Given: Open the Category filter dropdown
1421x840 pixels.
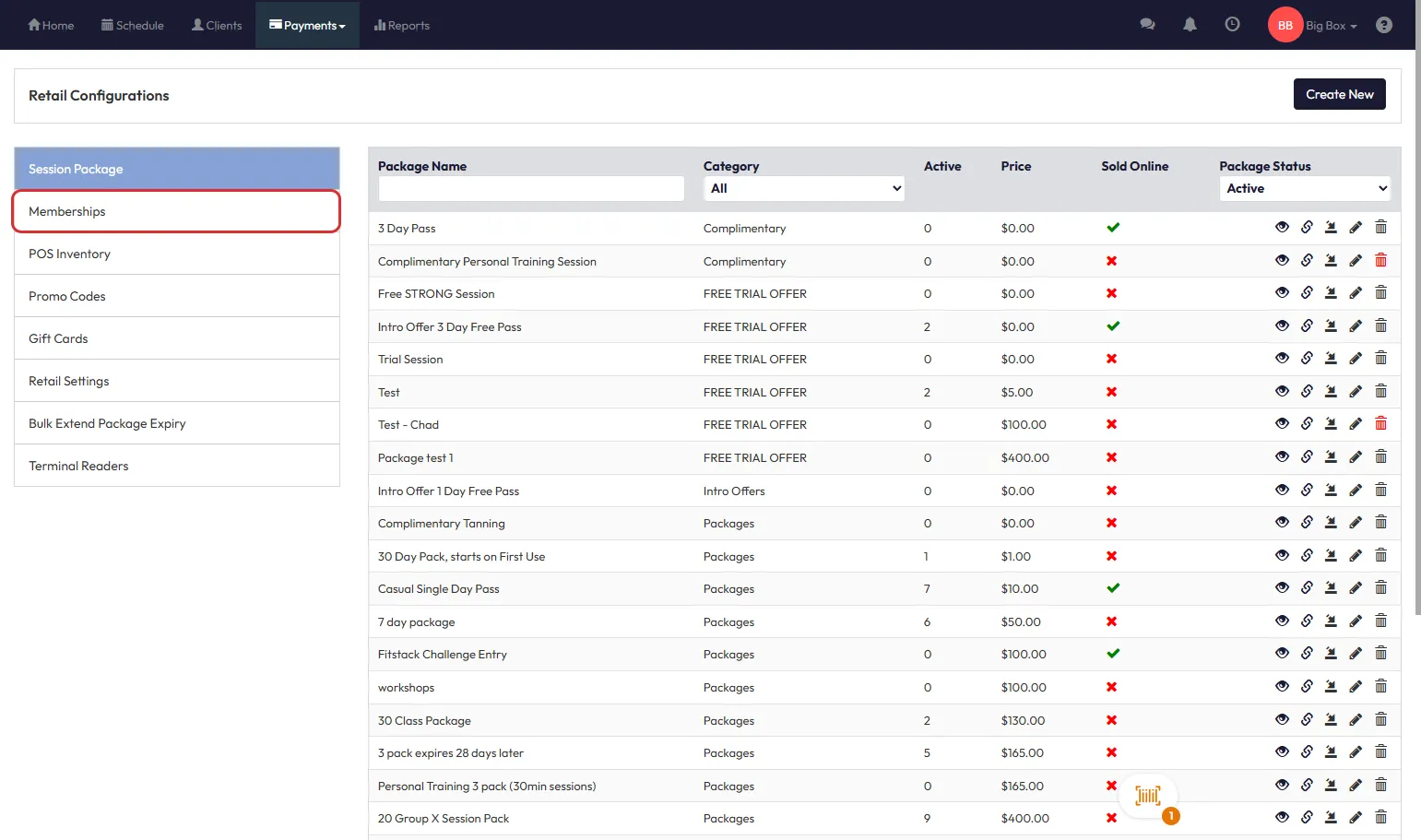Looking at the screenshot, I should click(804, 188).
